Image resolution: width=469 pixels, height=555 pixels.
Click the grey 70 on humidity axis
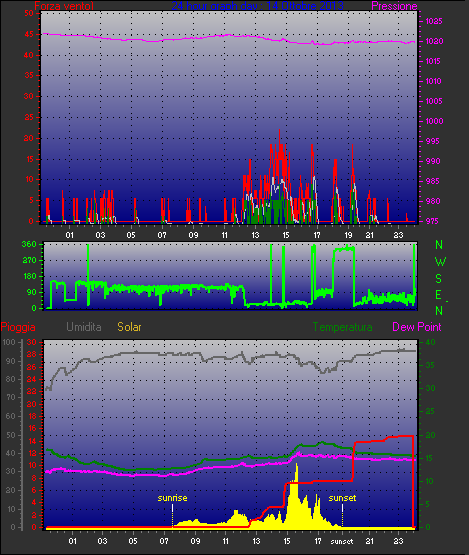[x=11, y=397]
